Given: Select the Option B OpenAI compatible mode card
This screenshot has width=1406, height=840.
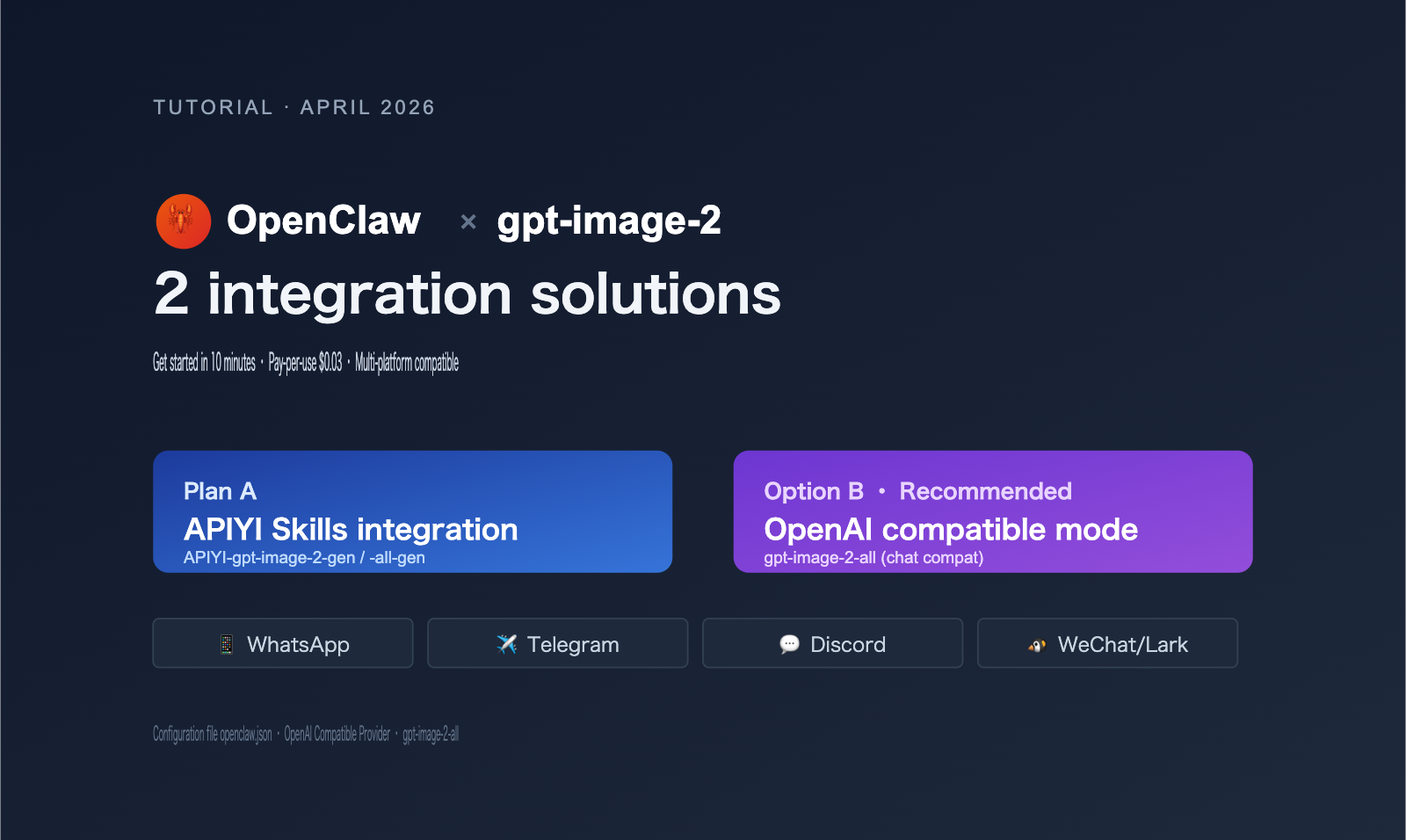Looking at the screenshot, I should tap(993, 511).
